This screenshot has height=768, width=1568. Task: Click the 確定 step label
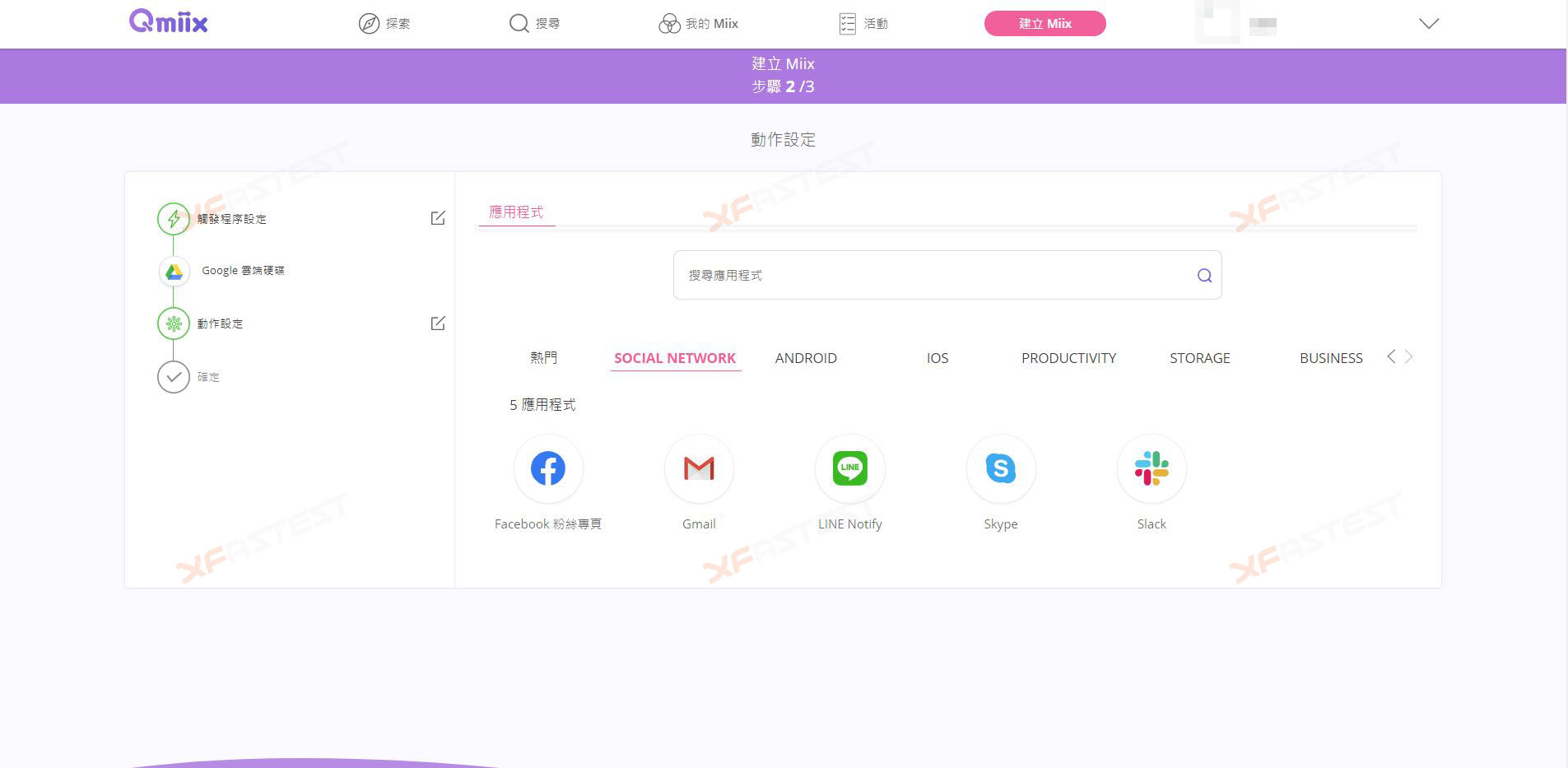click(x=208, y=377)
